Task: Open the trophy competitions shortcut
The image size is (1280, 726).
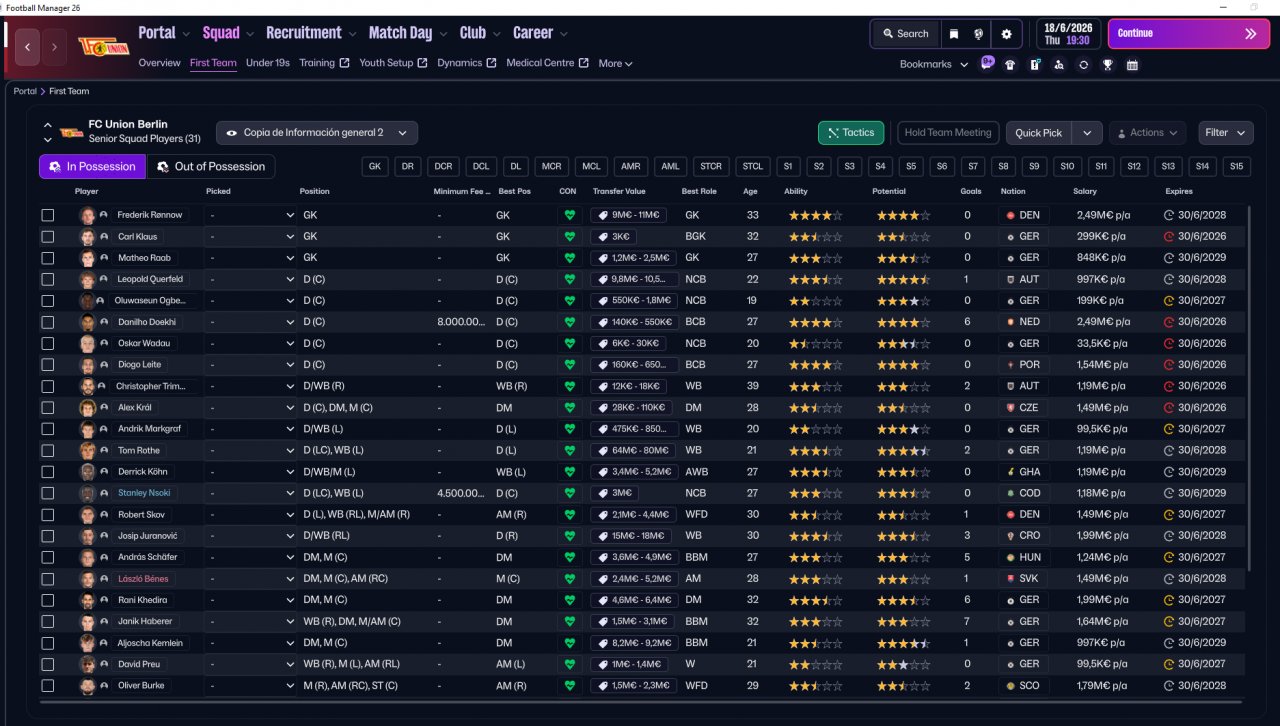Action: coord(1108,65)
